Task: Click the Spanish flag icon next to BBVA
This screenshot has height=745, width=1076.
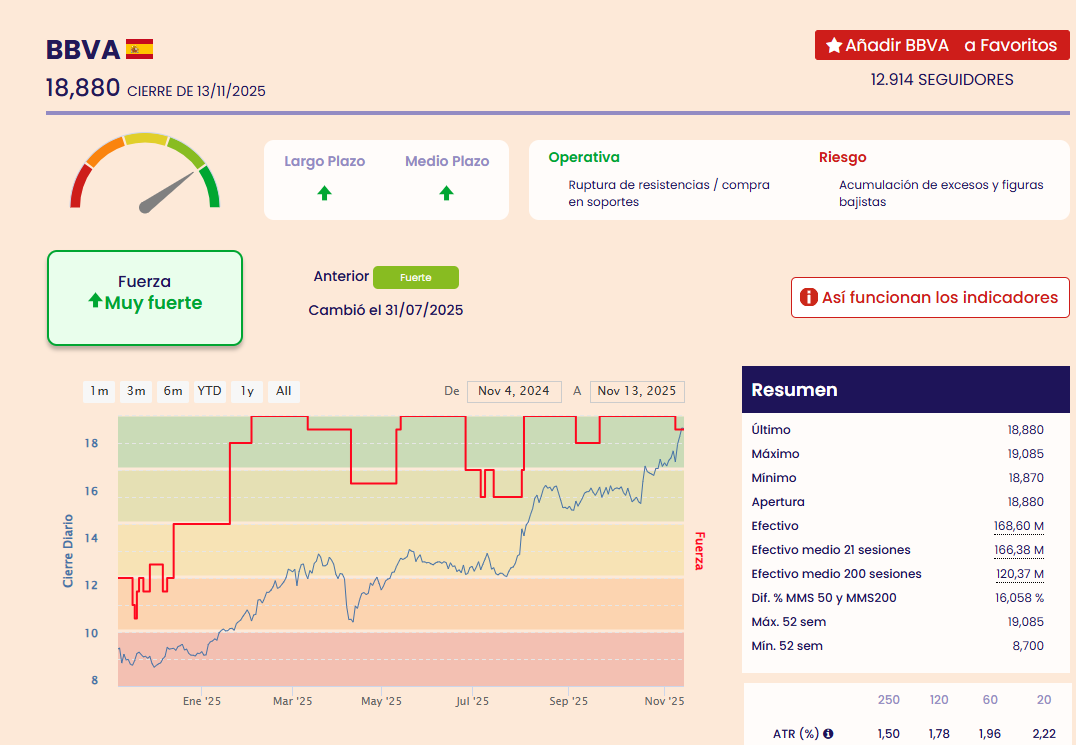Action: 139,49
